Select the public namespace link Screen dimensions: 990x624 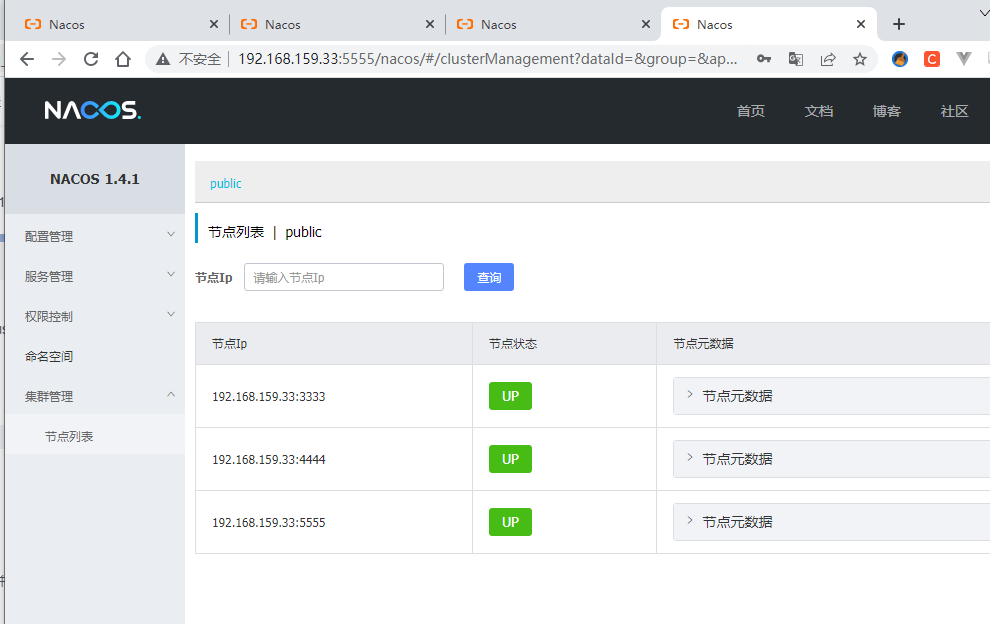(x=225, y=183)
